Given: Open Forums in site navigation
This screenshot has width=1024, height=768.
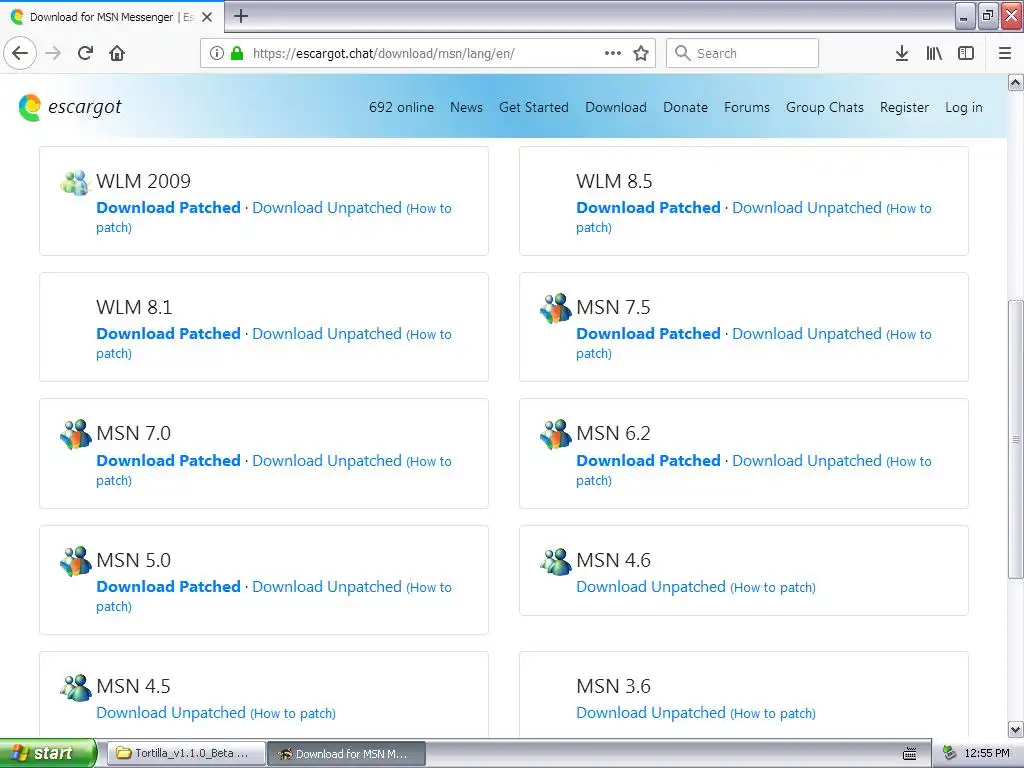Looking at the screenshot, I should click(x=746, y=107).
